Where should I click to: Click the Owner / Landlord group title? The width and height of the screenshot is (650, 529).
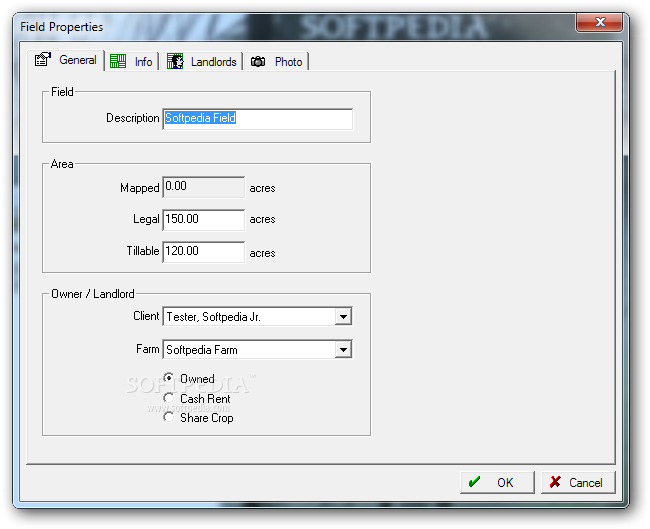coord(93,294)
